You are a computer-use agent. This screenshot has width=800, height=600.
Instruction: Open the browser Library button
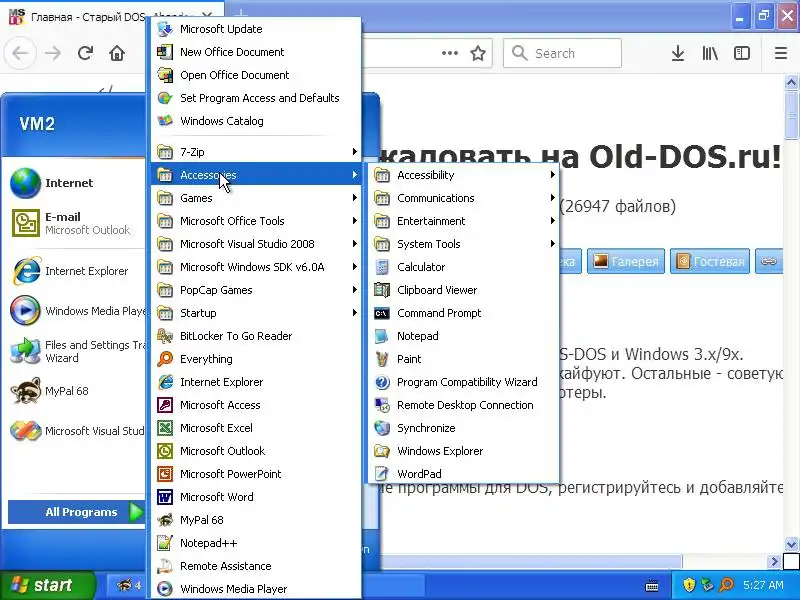click(x=710, y=53)
